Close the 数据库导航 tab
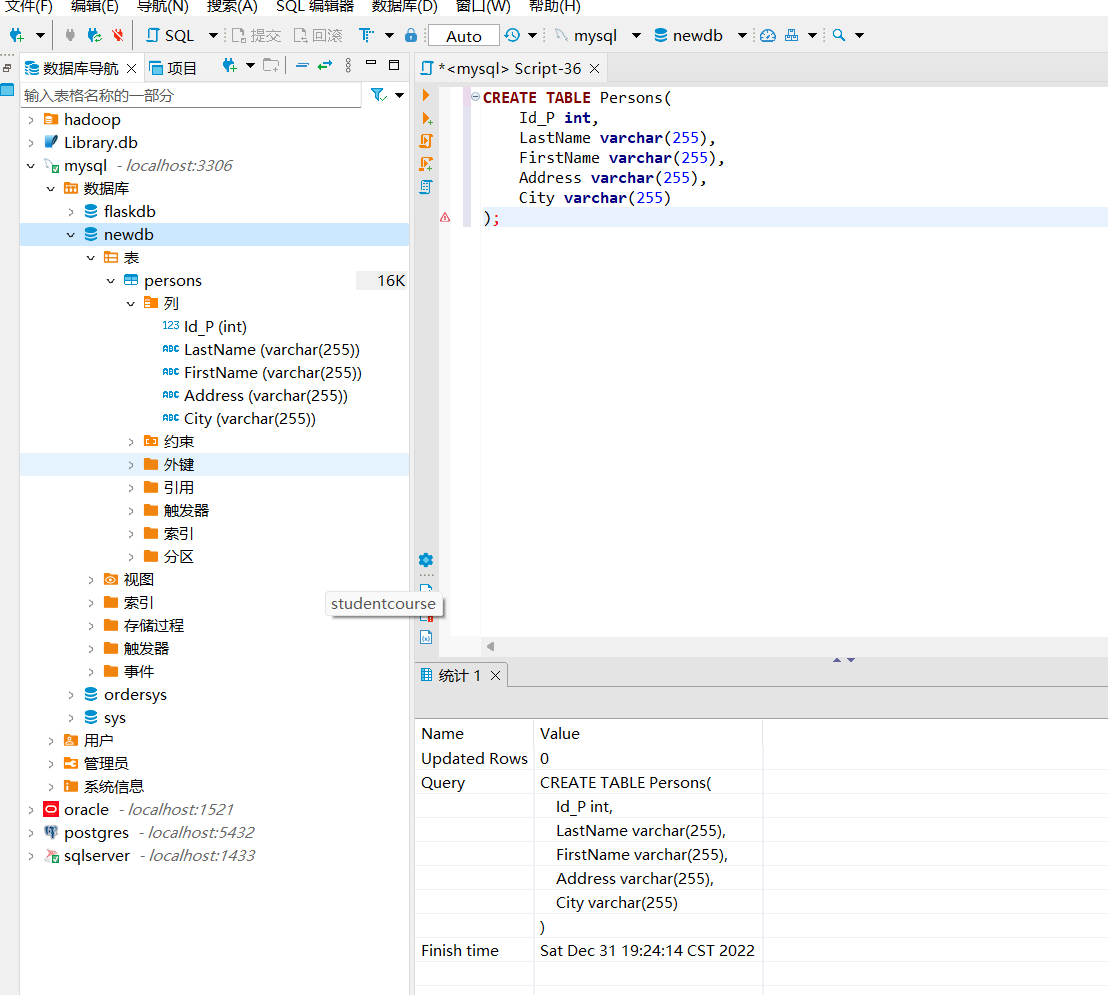The height and width of the screenshot is (995, 1108). tap(131, 69)
